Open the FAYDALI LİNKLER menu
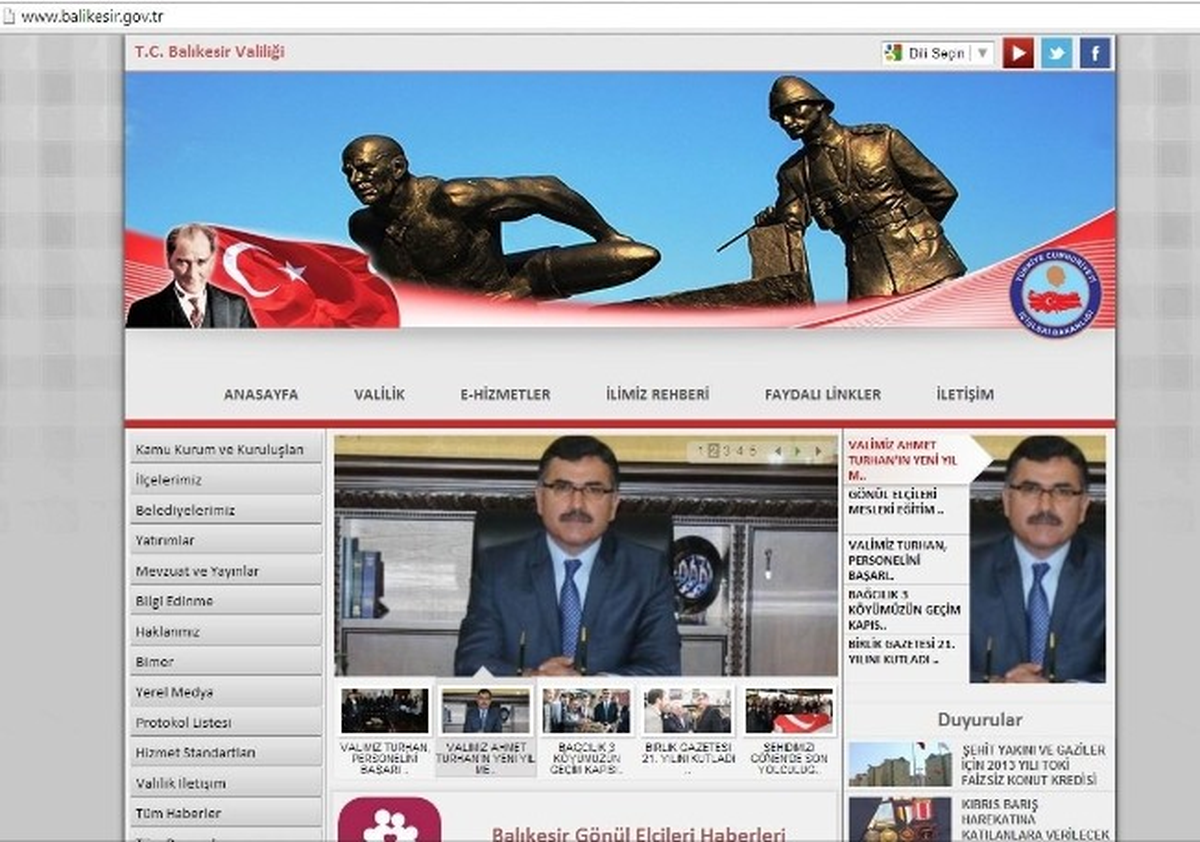1200x842 pixels. coord(823,394)
